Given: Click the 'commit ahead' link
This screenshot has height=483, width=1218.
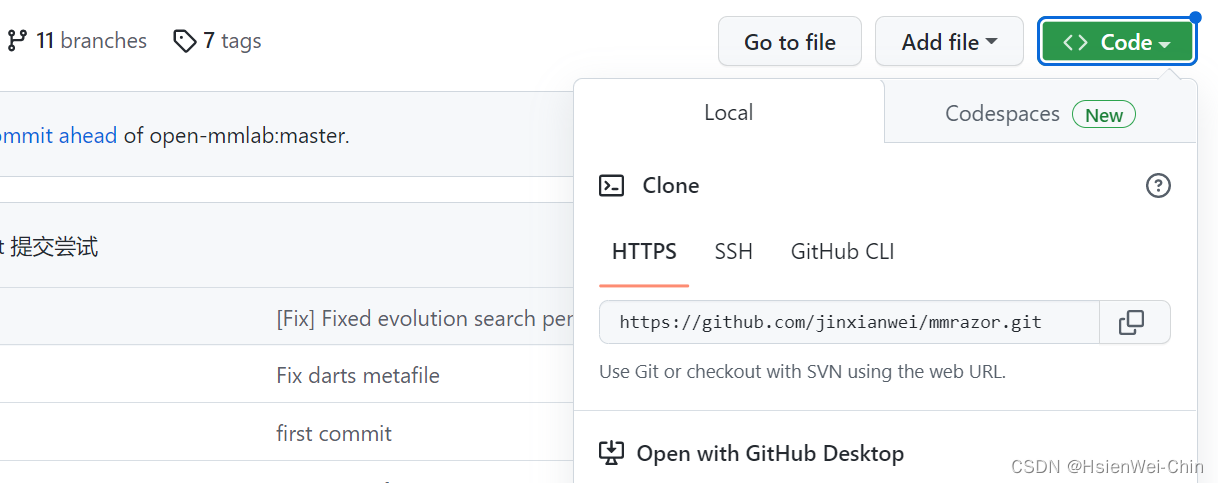Looking at the screenshot, I should coord(58,135).
